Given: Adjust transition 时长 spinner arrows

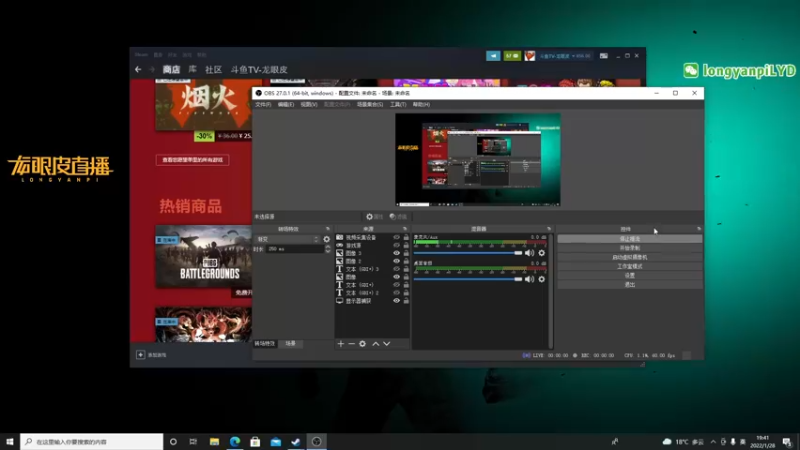Looking at the screenshot, I should (x=328, y=249).
